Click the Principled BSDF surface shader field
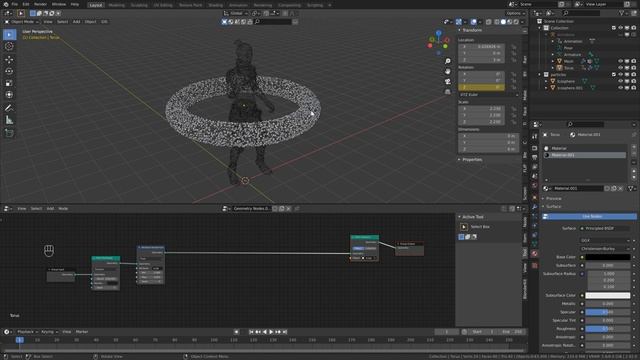Viewport: 640px width, 360px height. (x=605, y=229)
